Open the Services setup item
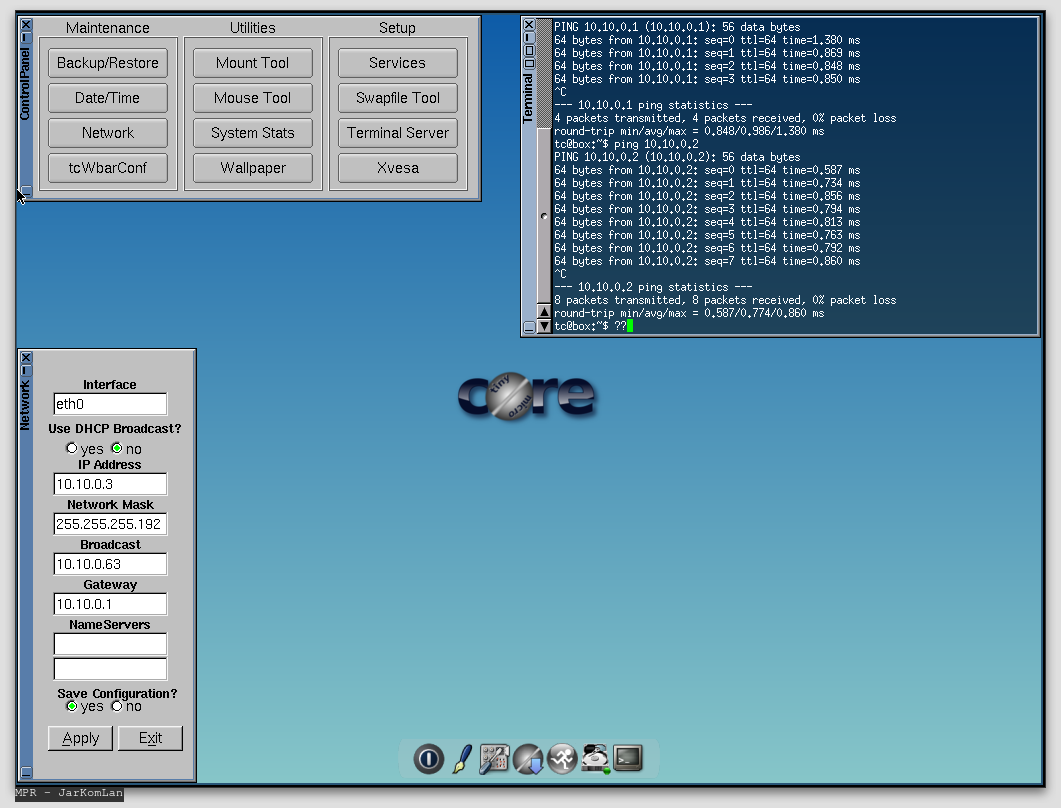The height and width of the screenshot is (808, 1061). pos(397,63)
